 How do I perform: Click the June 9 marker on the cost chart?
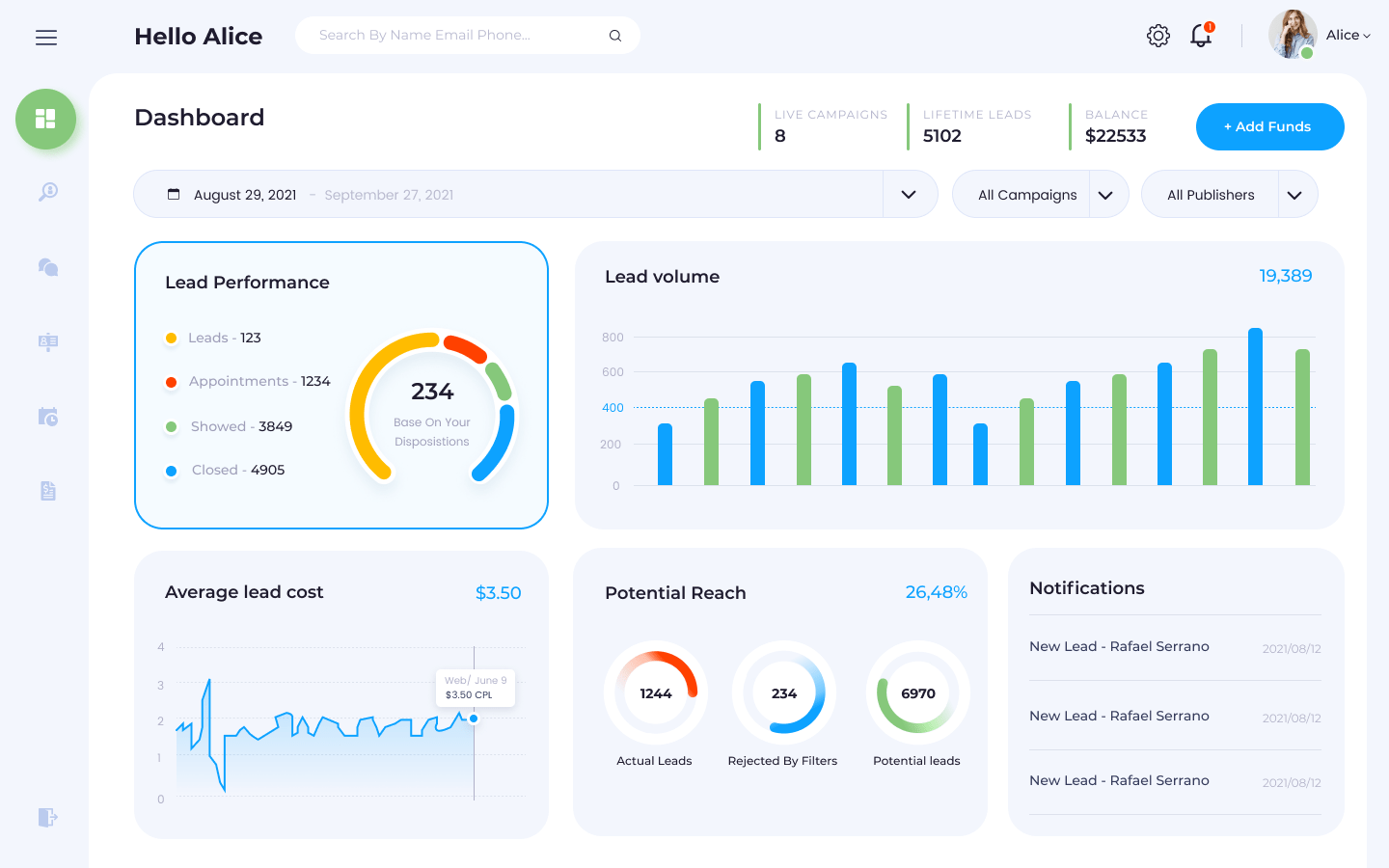click(475, 718)
